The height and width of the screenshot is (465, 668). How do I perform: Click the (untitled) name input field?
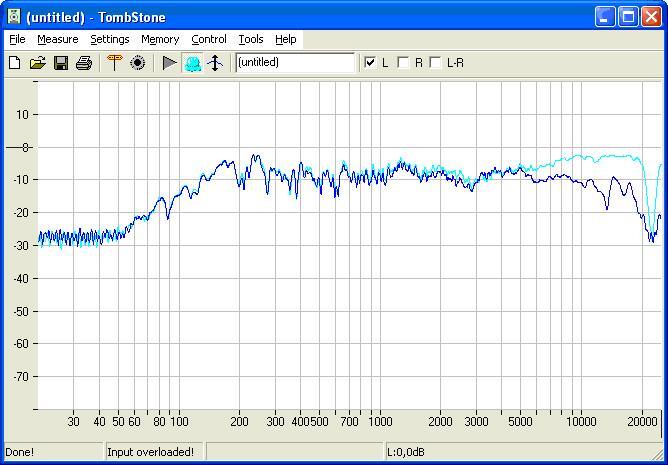coord(295,63)
